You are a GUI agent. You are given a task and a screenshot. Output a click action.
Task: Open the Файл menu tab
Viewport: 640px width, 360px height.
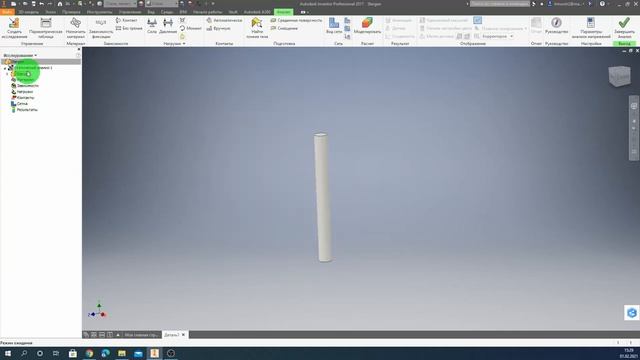point(7,12)
